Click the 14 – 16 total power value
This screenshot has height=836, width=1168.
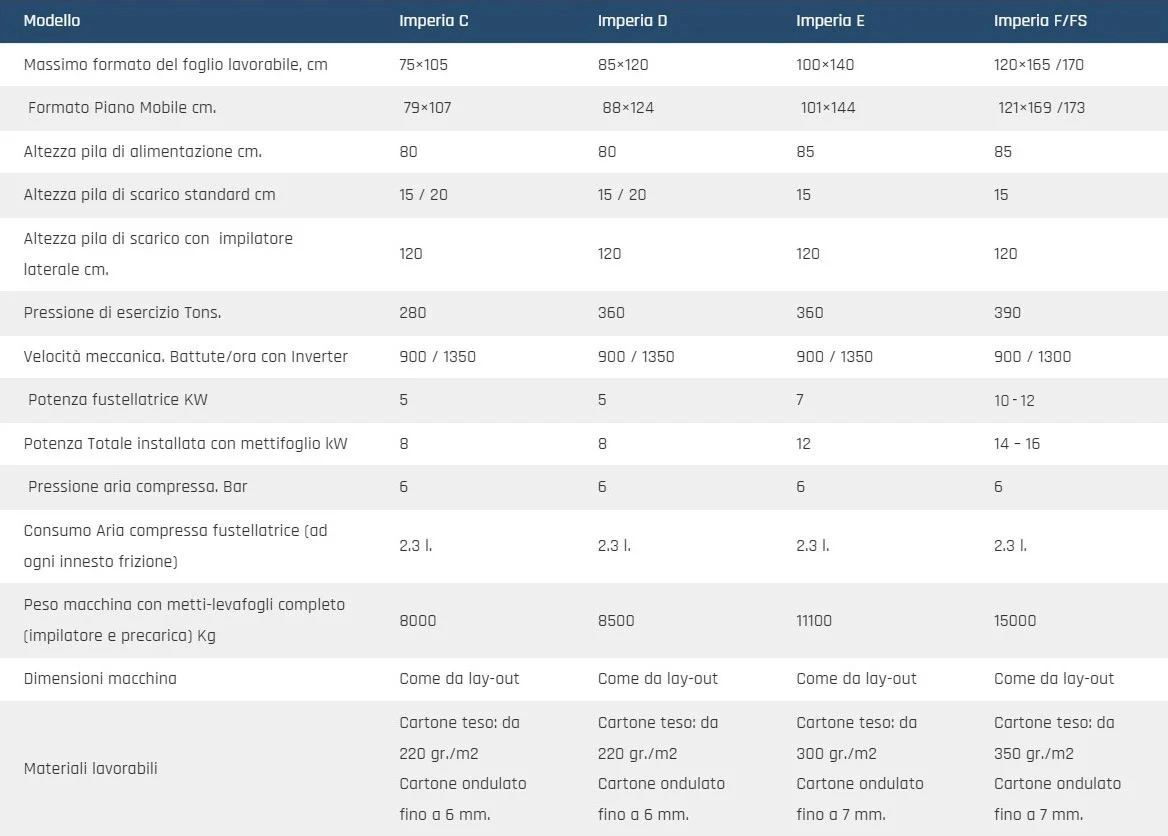coord(1017,444)
